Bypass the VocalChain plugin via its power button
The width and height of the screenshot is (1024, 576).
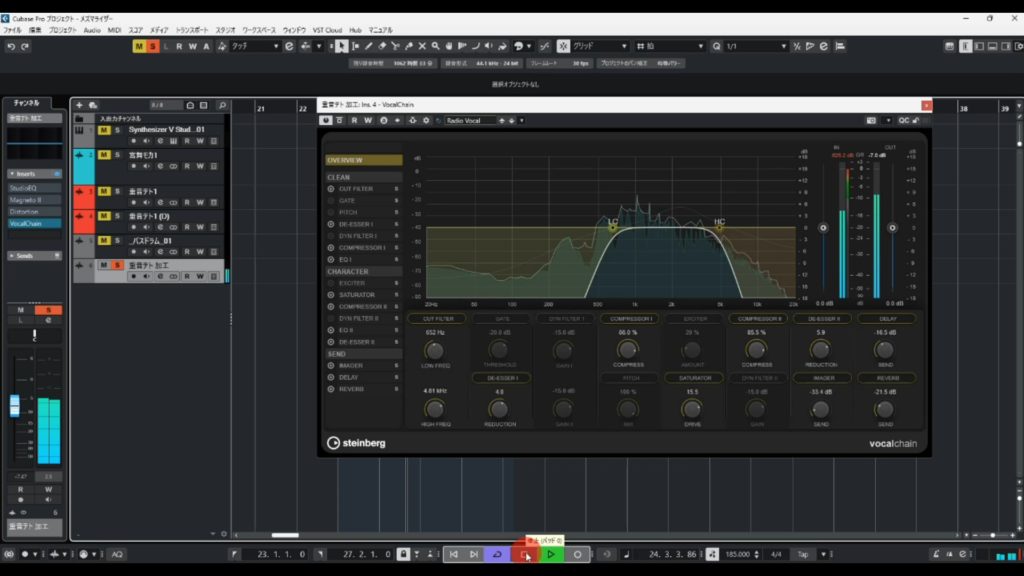pyautogui.click(x=326, y=120)
